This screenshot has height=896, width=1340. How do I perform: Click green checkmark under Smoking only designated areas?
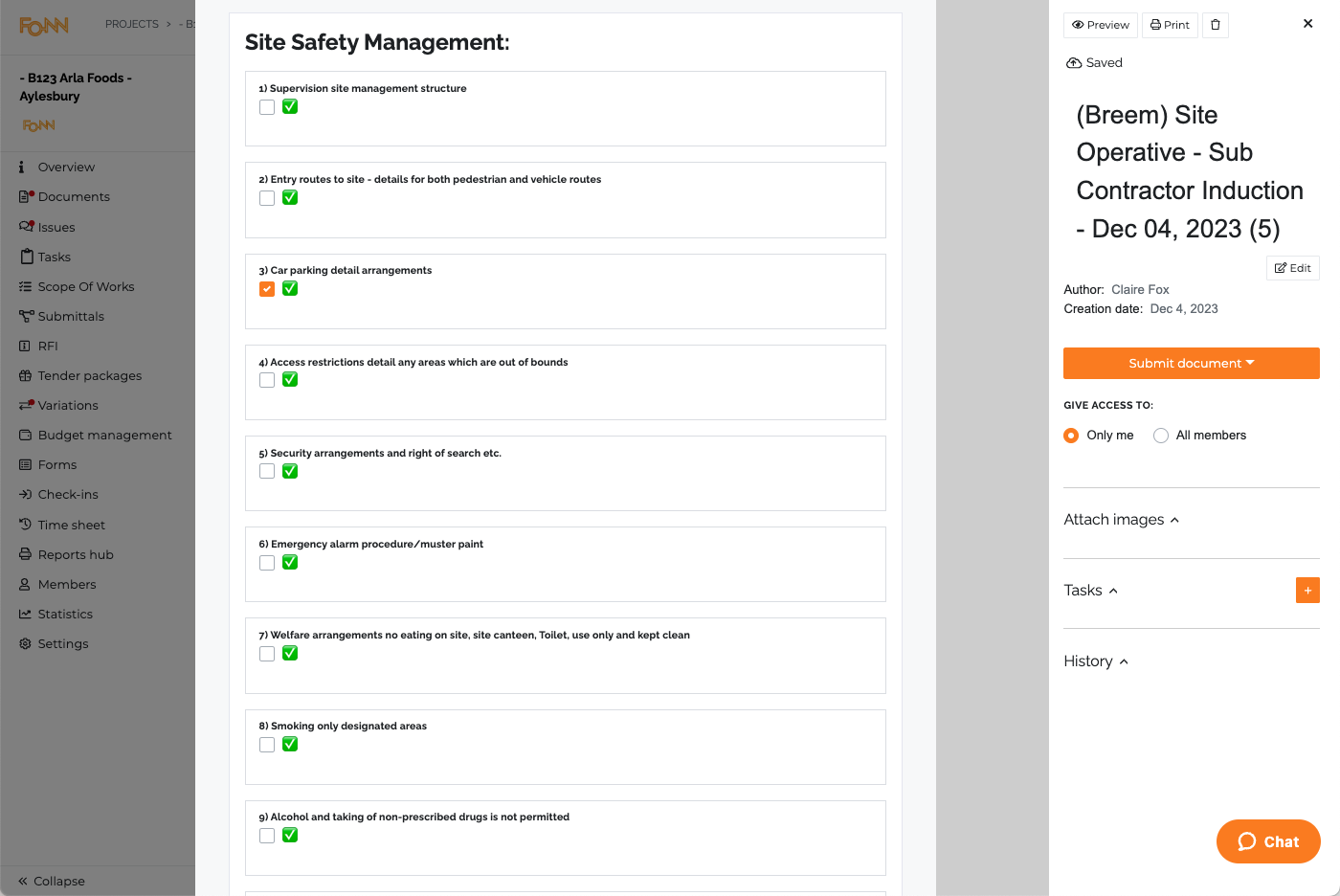(x=290, y=744)
